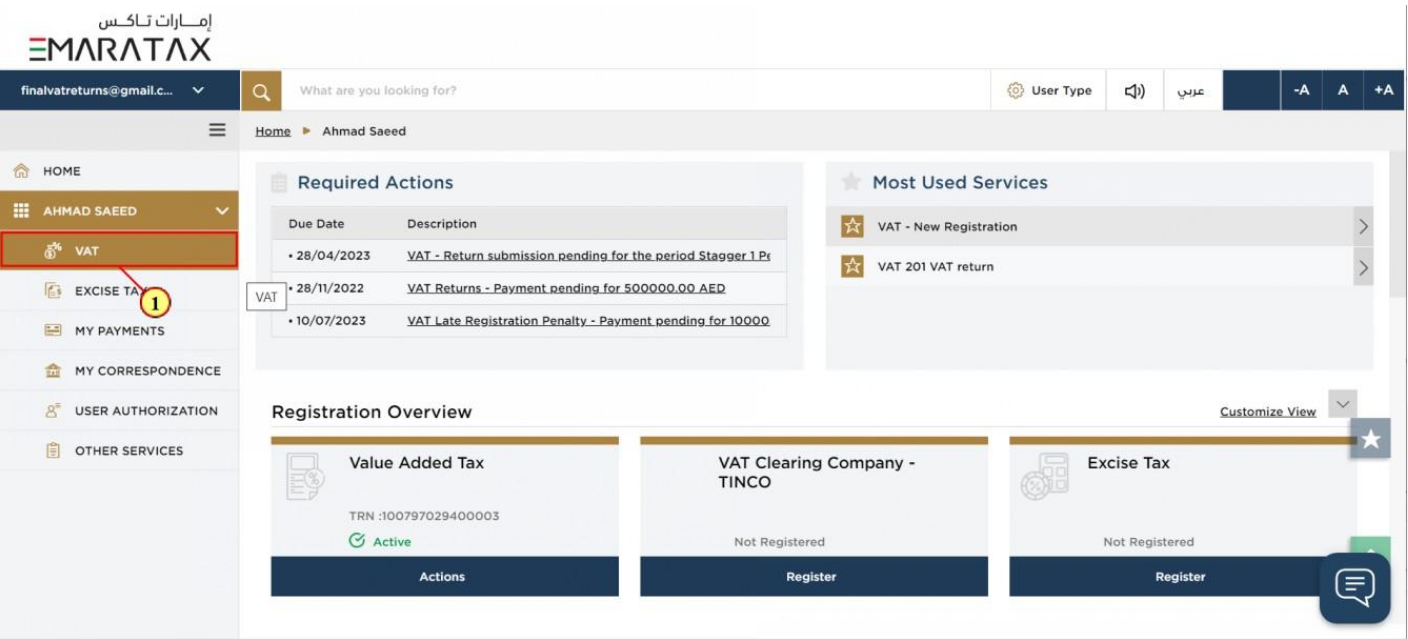Click Register on VAT Clearing Company card

click(814, 577)
